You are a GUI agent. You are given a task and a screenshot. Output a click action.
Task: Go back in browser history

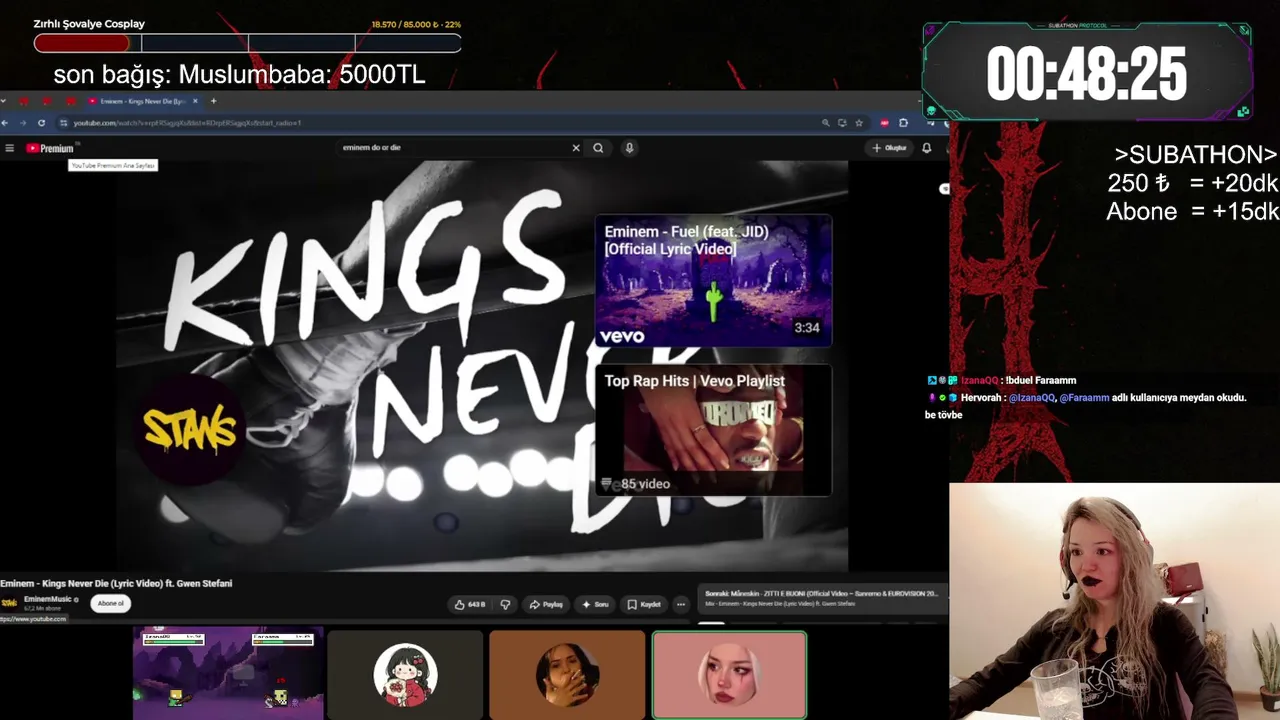point(5,123)
